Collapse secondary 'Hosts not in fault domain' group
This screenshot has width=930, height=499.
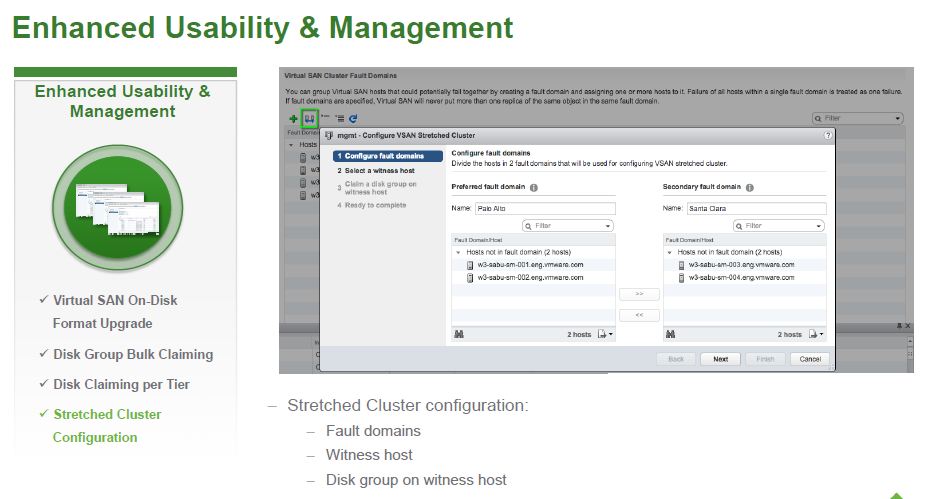[x=669, y=253]
